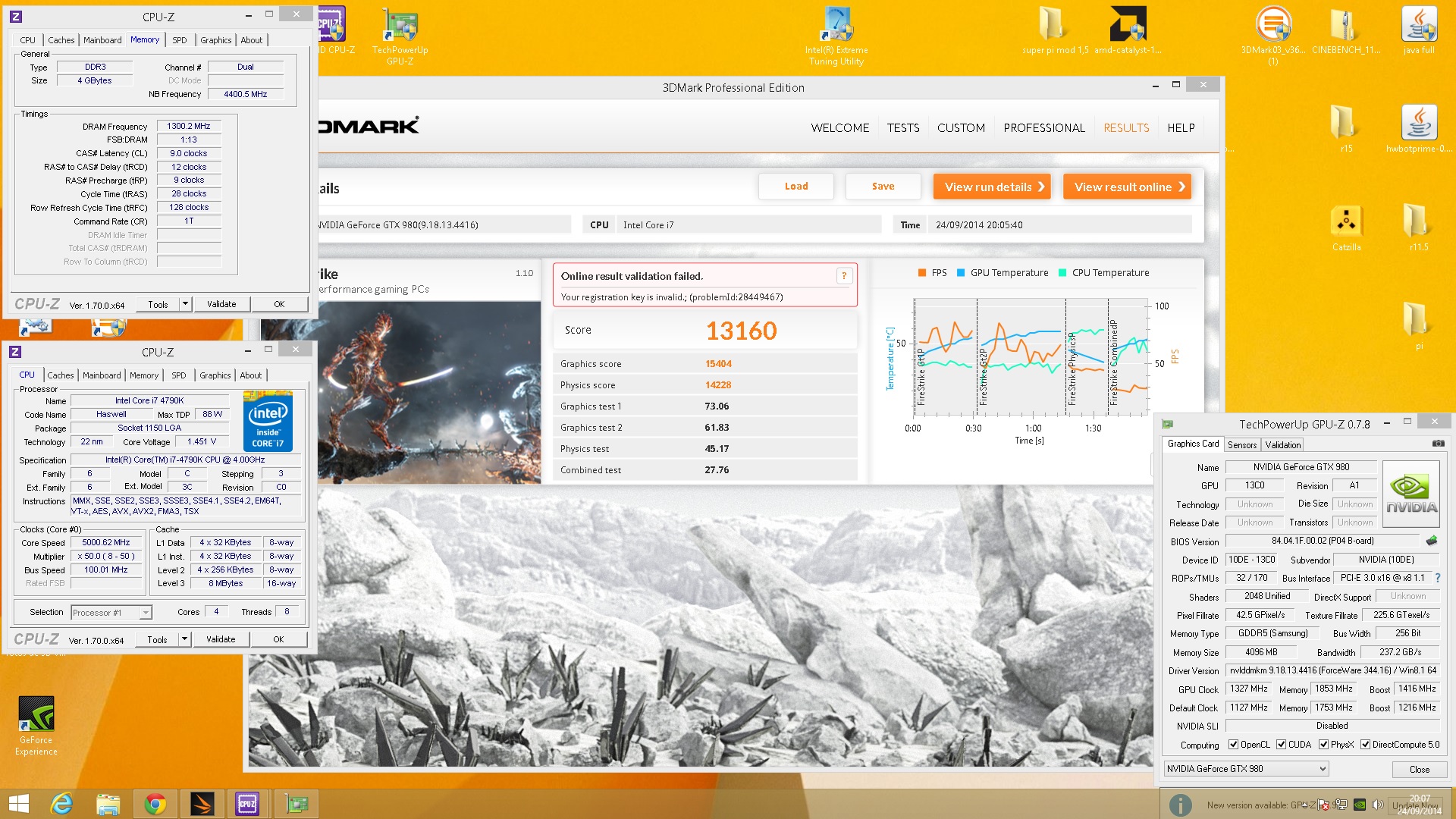This screenshot has height=819, width=1456.
Task: Click the Chrome icon in the taskbar
Action: [155, 804]
